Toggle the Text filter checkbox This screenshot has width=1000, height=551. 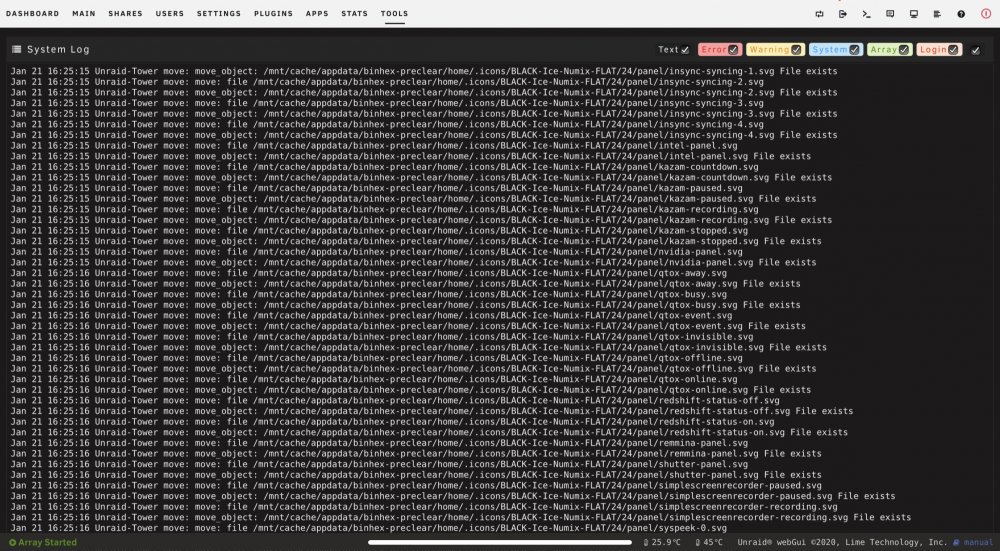click(685, 50)
